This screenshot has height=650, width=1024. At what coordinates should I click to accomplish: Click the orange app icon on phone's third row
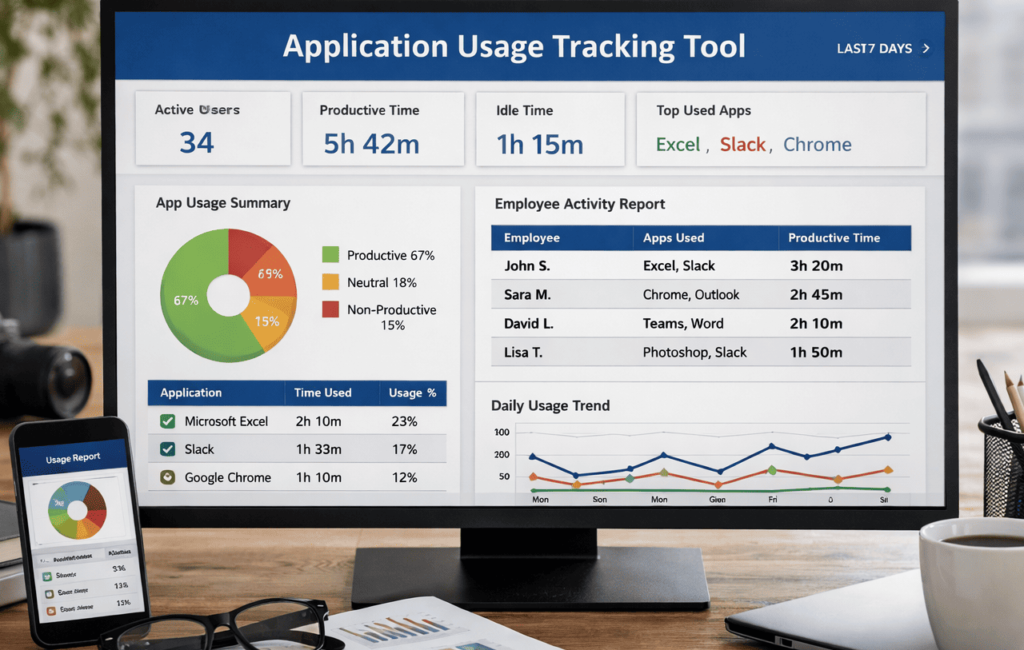[x=51, y=611]
